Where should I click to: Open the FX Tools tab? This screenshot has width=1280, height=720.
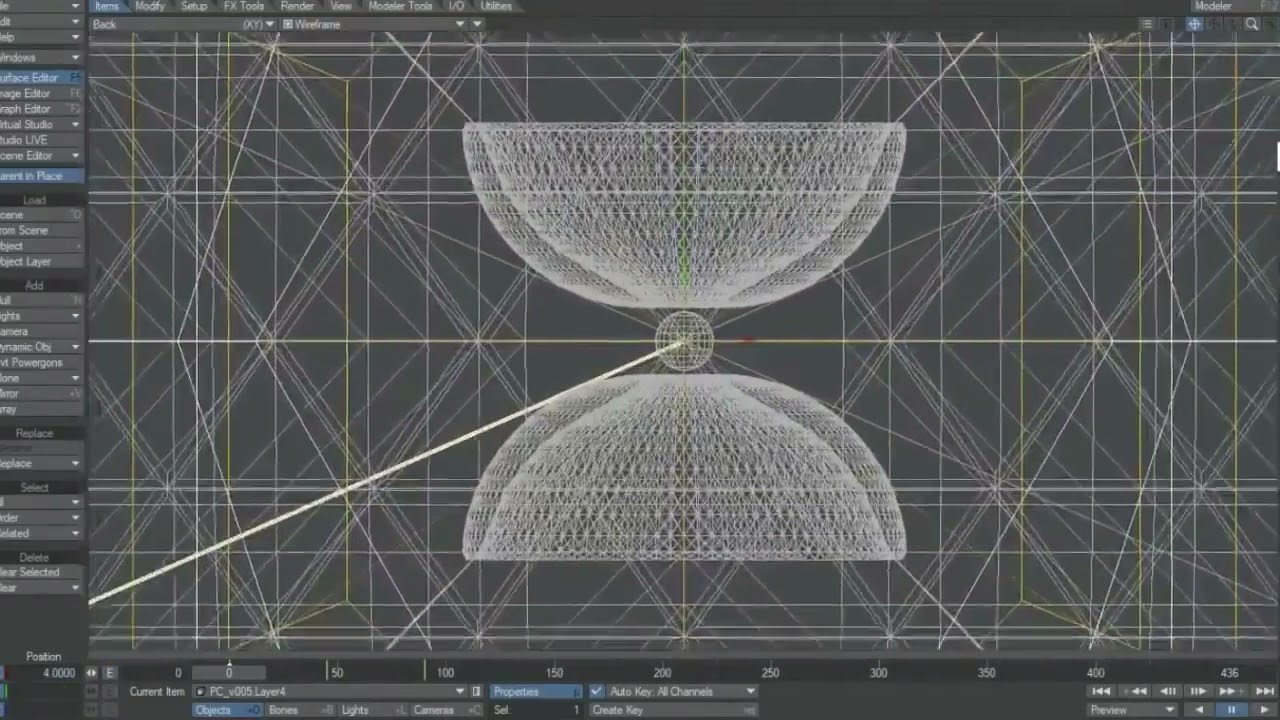[x=244, y=6]
